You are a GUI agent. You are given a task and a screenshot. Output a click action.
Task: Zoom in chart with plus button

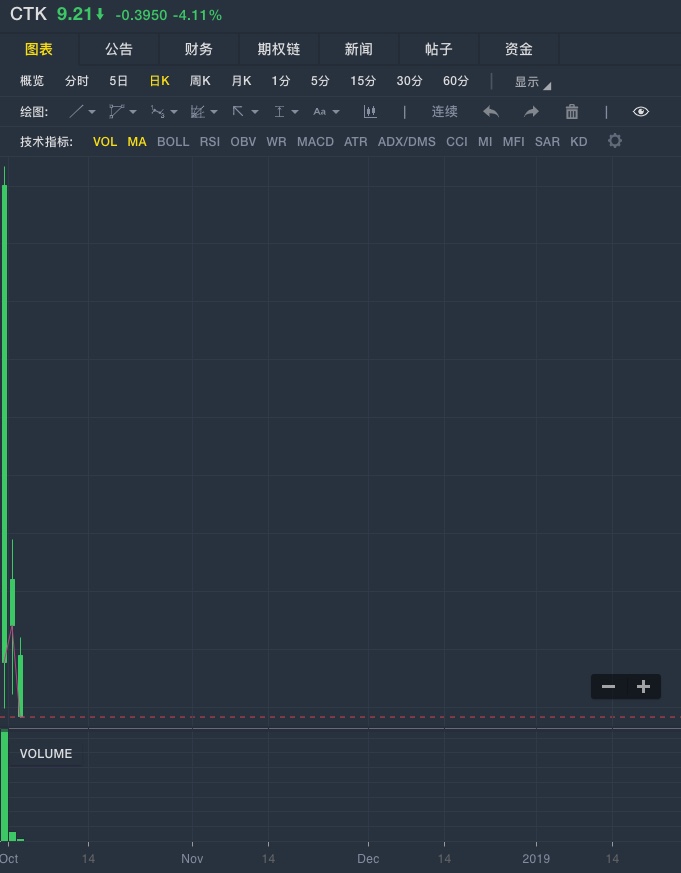pos(644,686)
